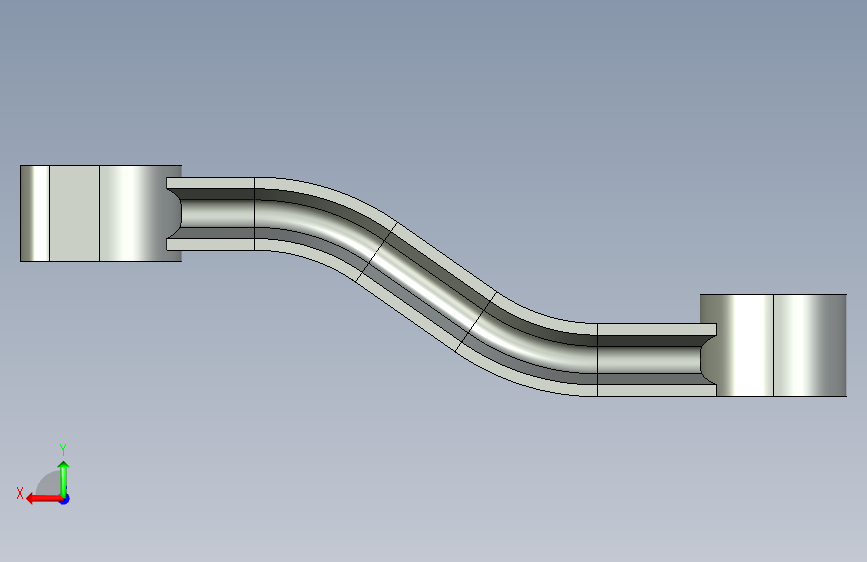This screenshot has width=867, height=562.
Task: Click the green Y axis arrow of the triad
Action: [64, 479]
